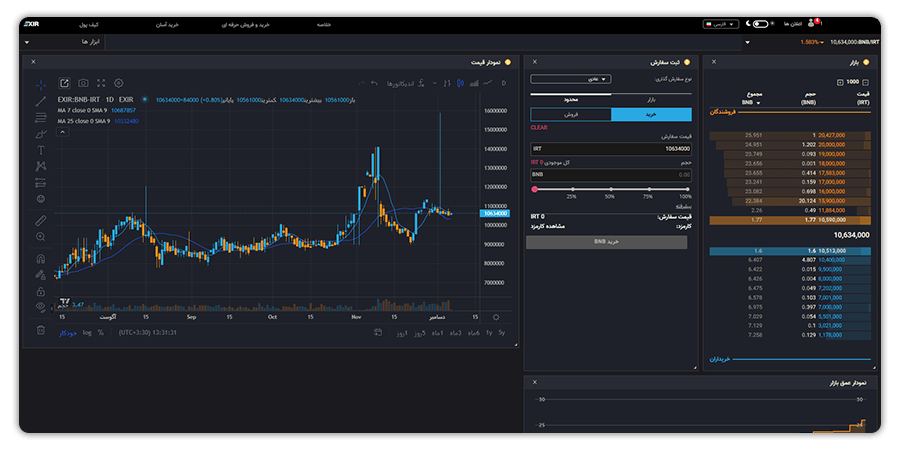The height and width of the screenshot is (450, 900).
Task: Increase order book depth plus icon
Action: pyautogui.click(x=840, y=83)
